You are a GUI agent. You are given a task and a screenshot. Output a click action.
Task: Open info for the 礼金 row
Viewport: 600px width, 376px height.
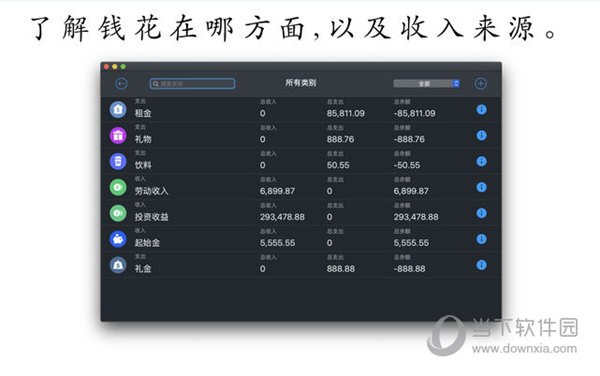pos(481,265)
